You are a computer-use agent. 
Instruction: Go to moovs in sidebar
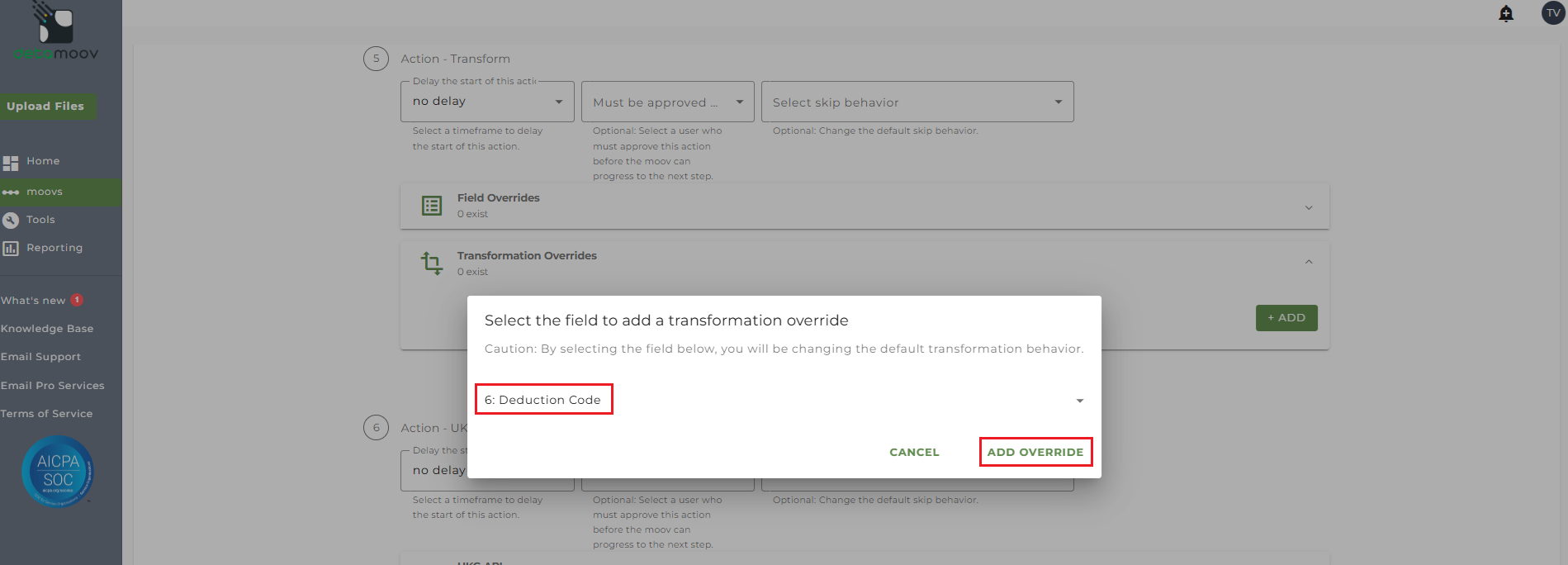click(45, 192)
